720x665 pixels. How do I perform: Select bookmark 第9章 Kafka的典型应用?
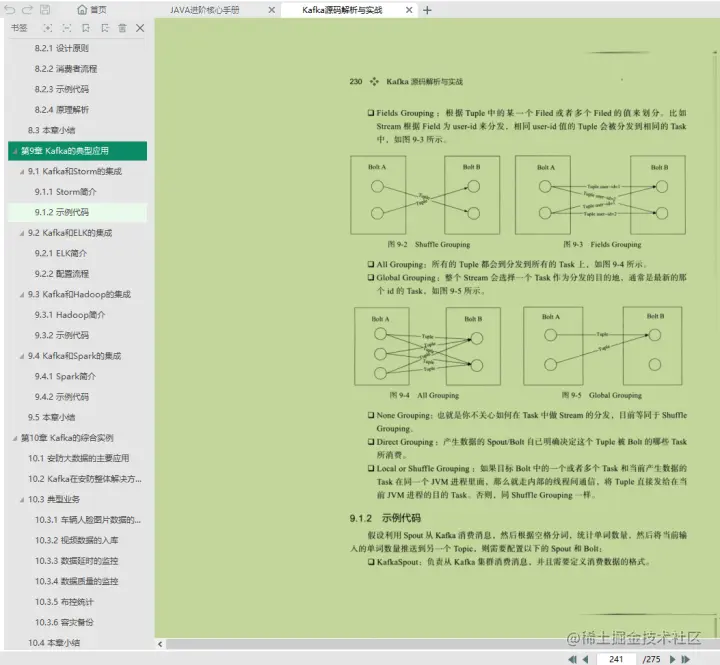click(x=78, y=151)
